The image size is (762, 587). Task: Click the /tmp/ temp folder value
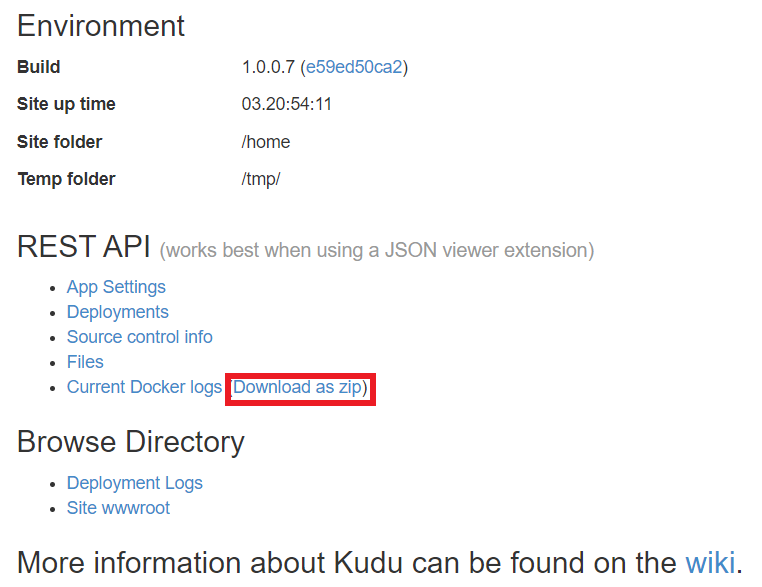coord(260,179)
